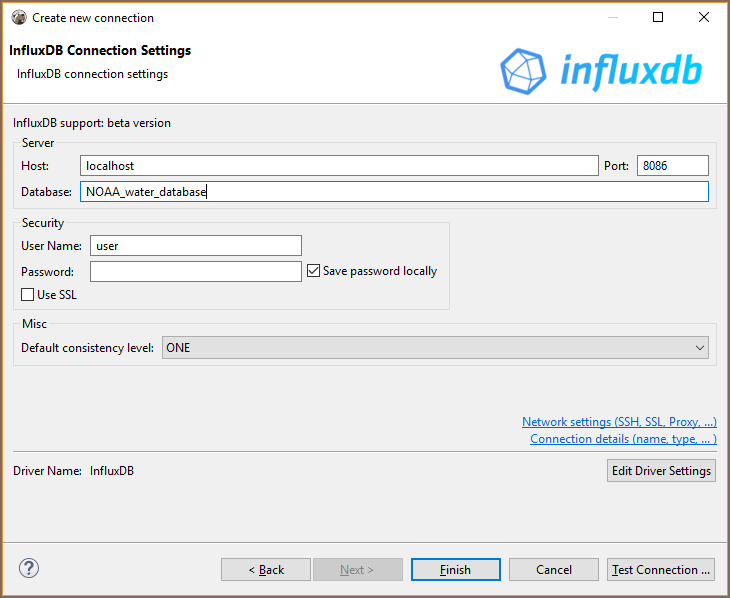
Task: Enable the Use SSL checkbox
Action: (x=28, y=295)
